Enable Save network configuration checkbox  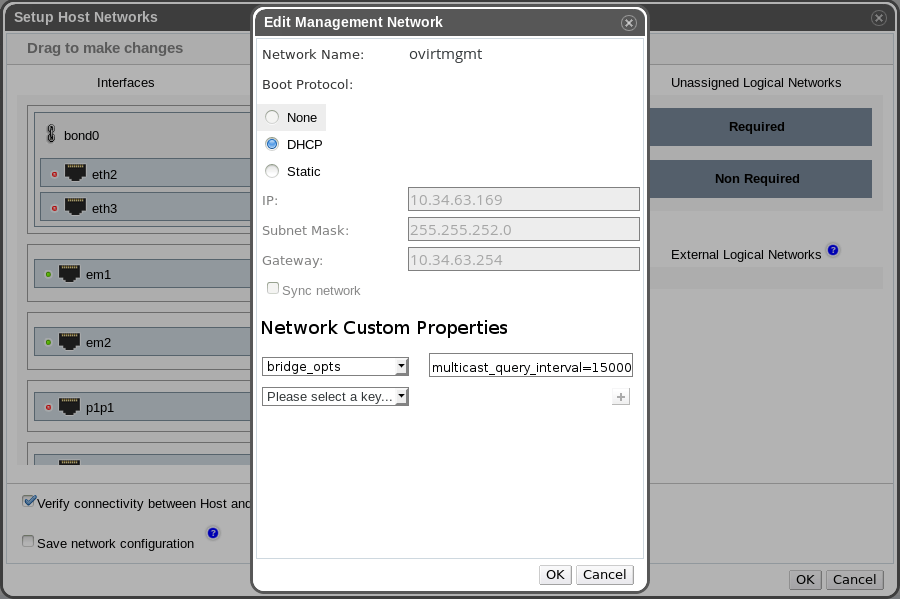pos(28,542)
